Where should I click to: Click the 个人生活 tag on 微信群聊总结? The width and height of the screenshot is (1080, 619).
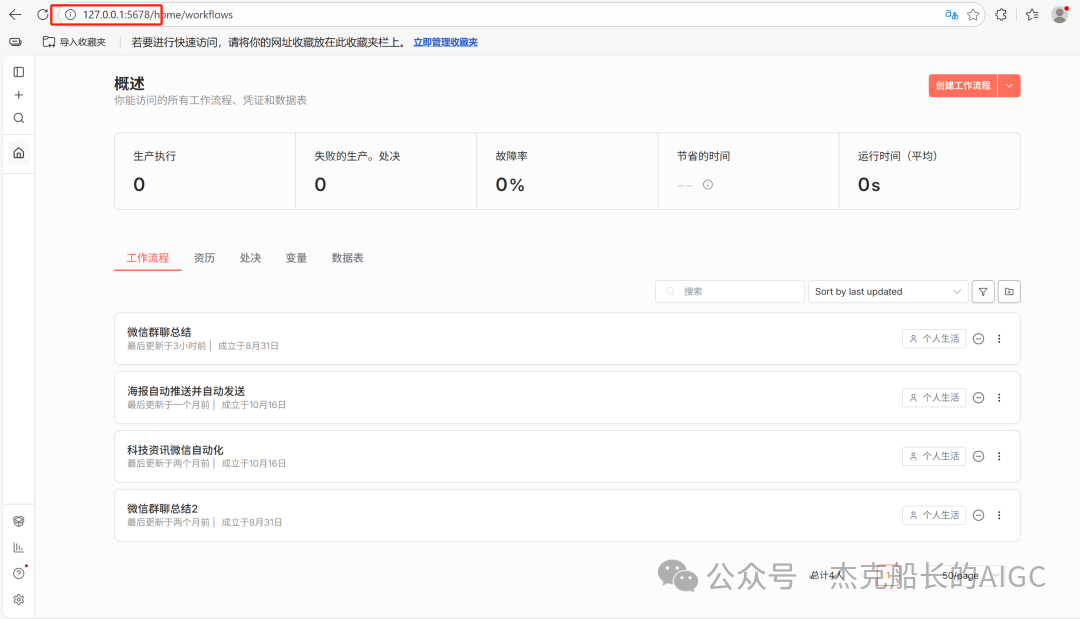click(x=934, y=339)
